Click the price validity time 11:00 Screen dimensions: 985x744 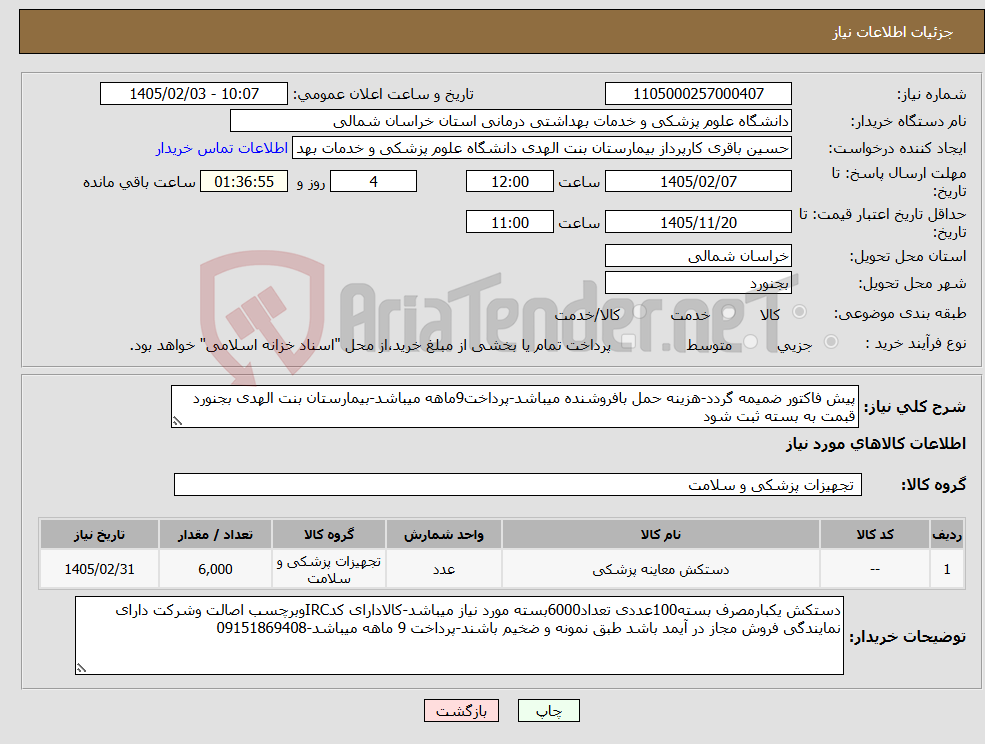click(x=509, y=222)
